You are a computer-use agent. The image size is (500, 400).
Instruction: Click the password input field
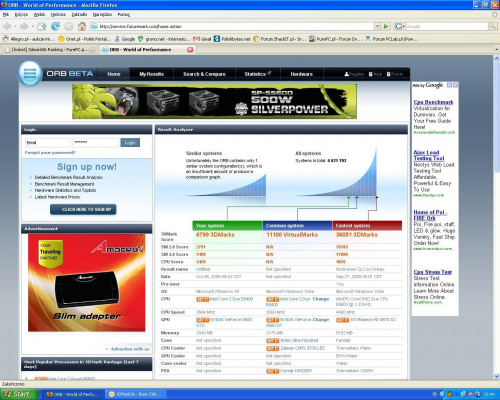pos(95,143)
